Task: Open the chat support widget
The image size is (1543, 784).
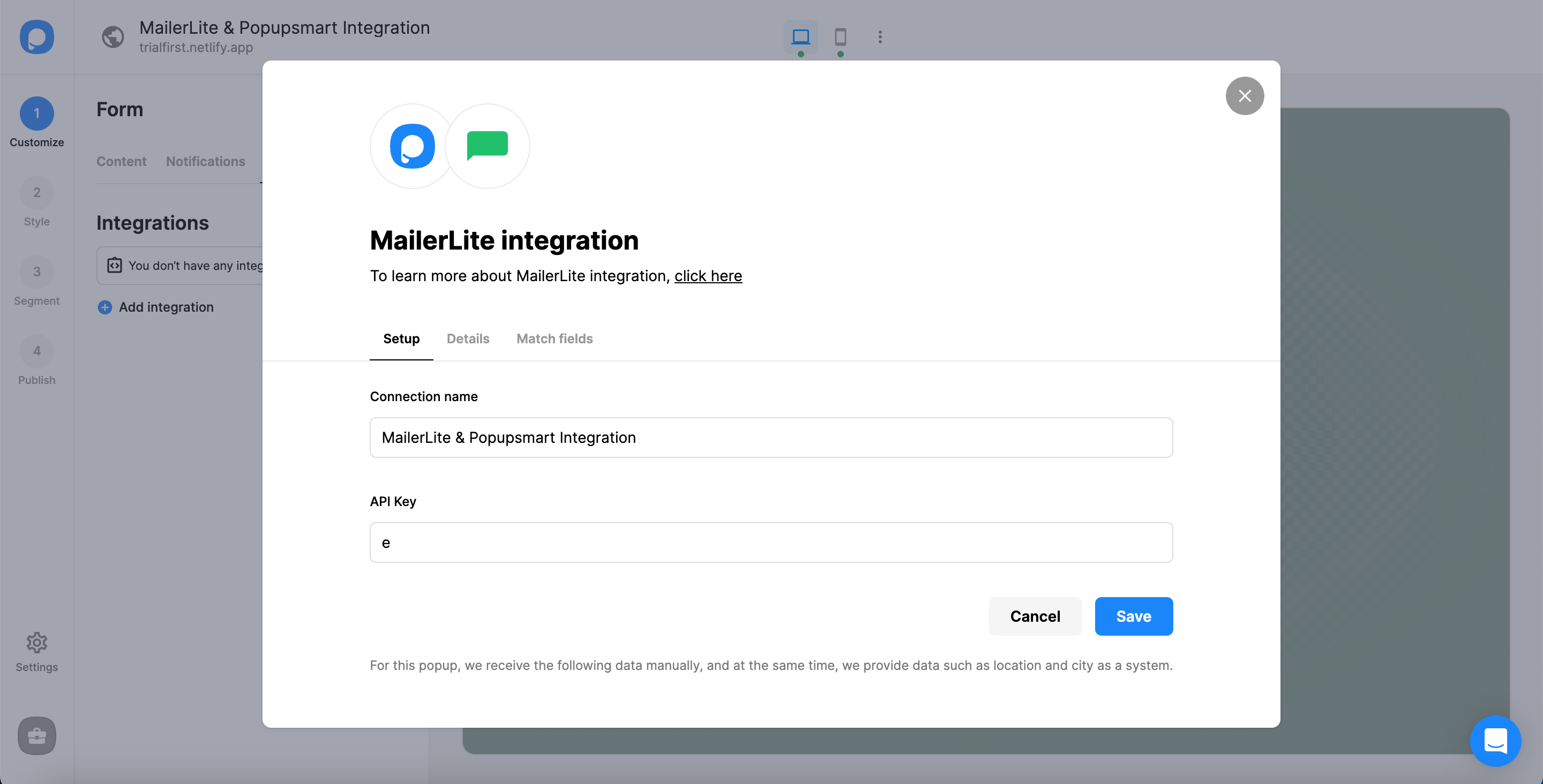Action: [1496, 741]
